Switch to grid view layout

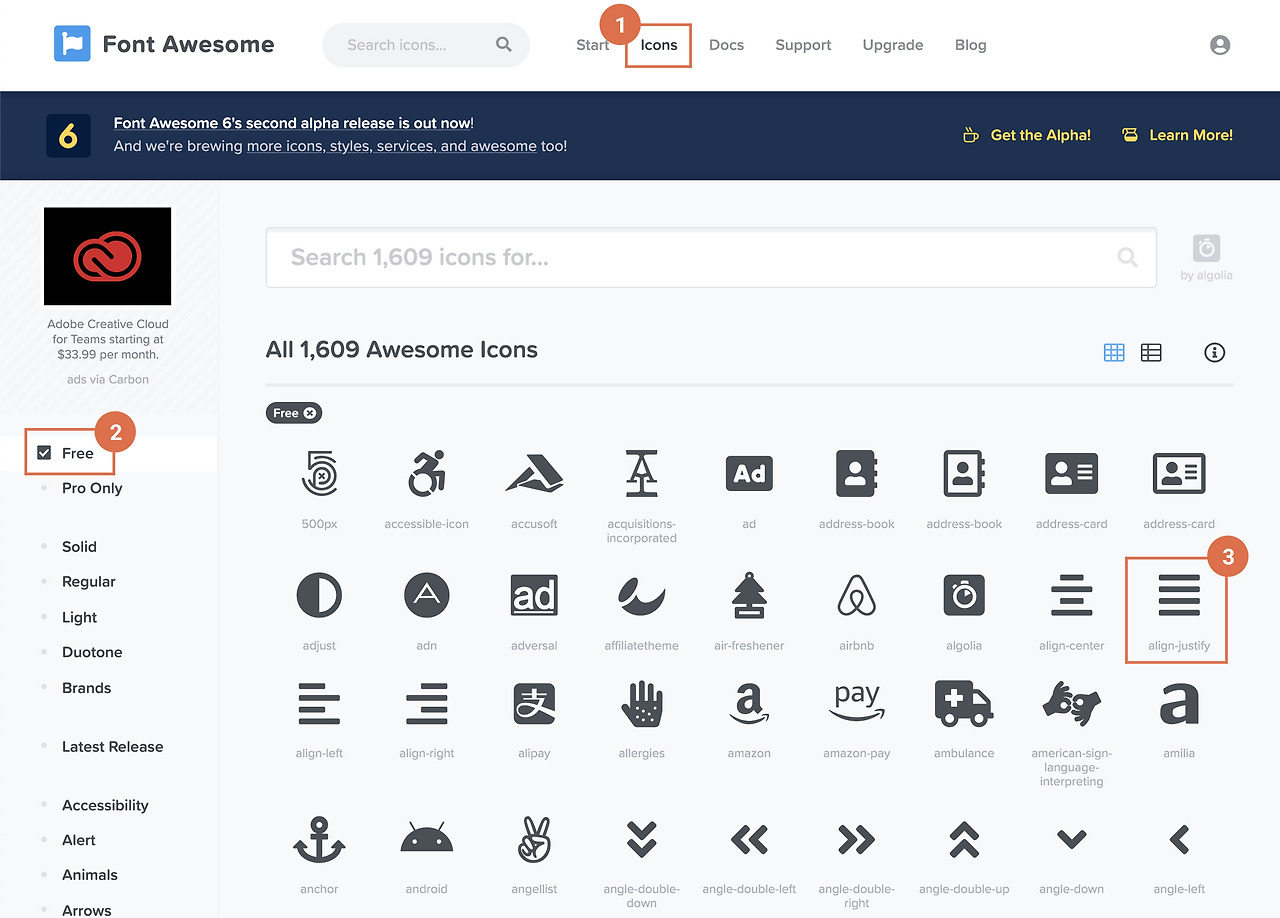[1114, 352]
